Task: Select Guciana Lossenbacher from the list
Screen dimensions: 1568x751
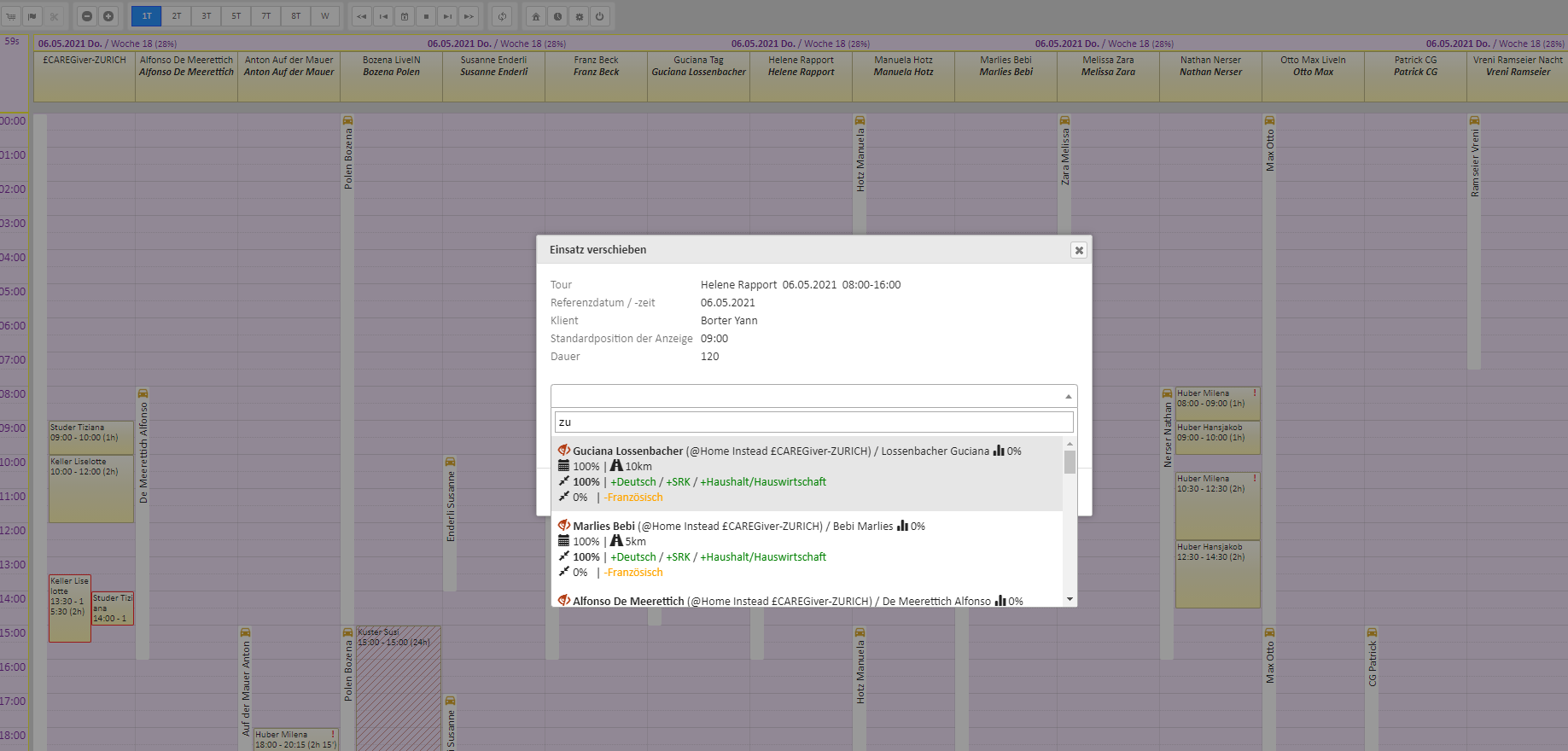Action: click(x=807, y=474)
